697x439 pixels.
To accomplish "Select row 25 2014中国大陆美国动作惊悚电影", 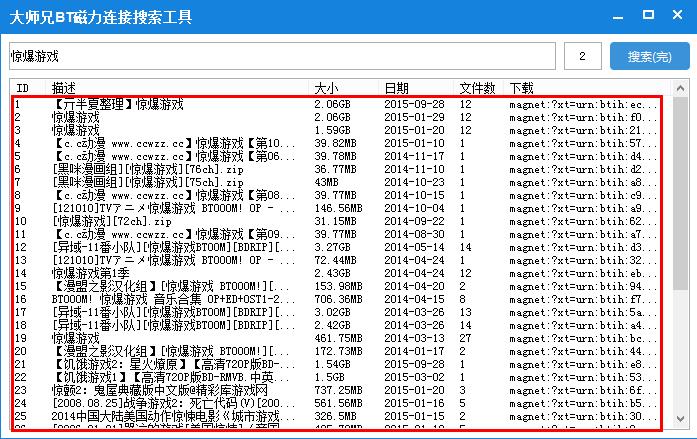I will point(167,416).
